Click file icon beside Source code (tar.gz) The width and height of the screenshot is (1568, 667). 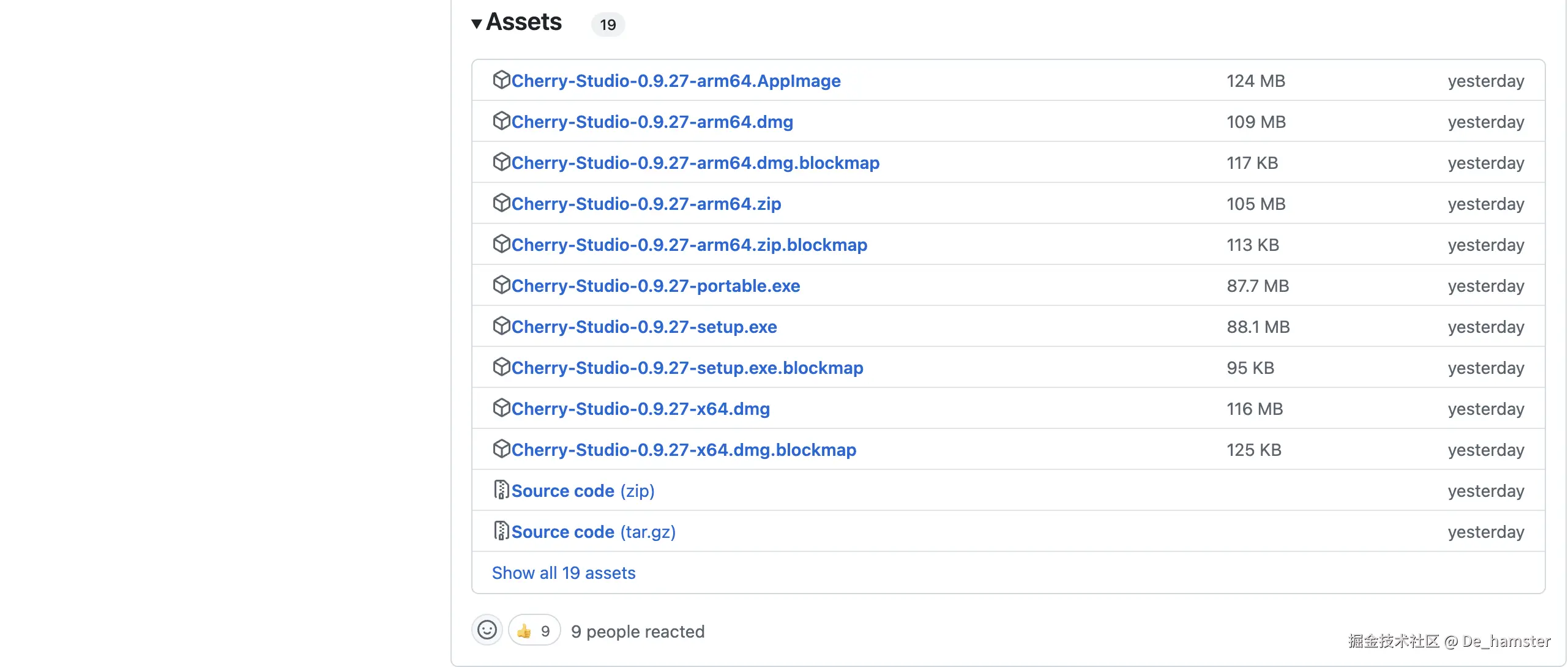pos(501,531)
